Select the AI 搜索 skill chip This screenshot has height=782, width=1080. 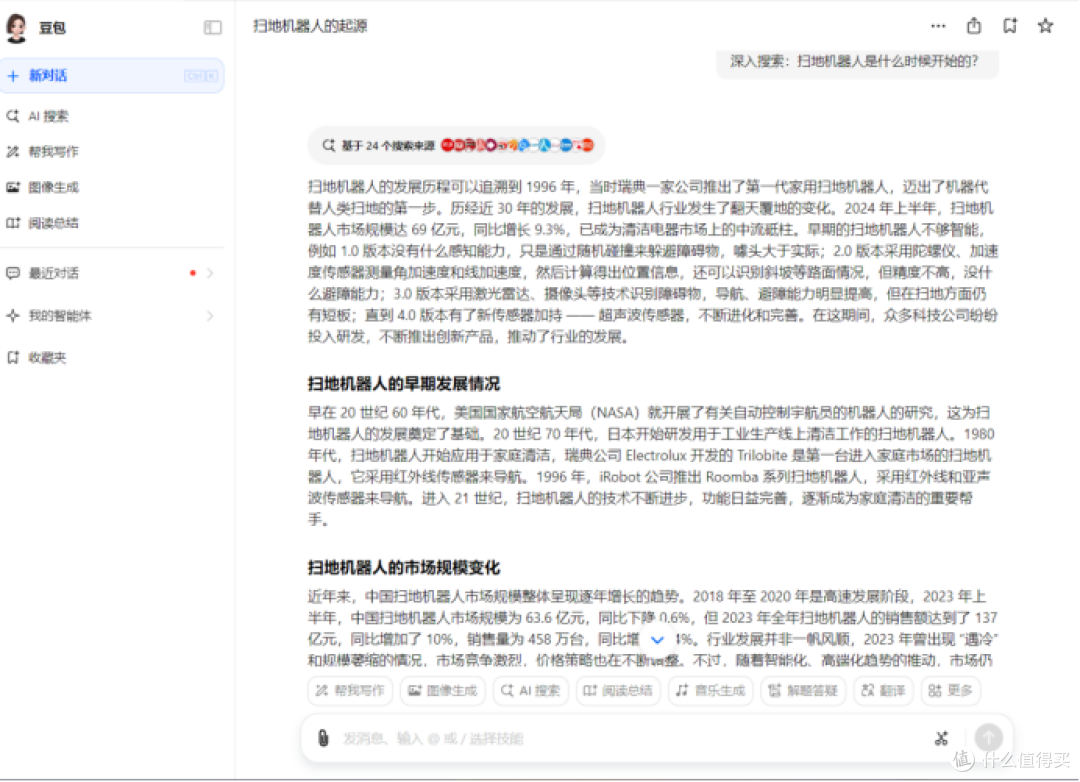530,690
